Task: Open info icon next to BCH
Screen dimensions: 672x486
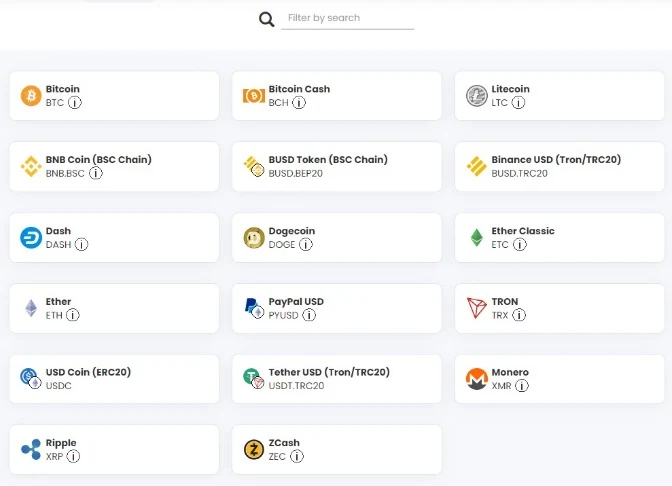Action: (299, 103)
